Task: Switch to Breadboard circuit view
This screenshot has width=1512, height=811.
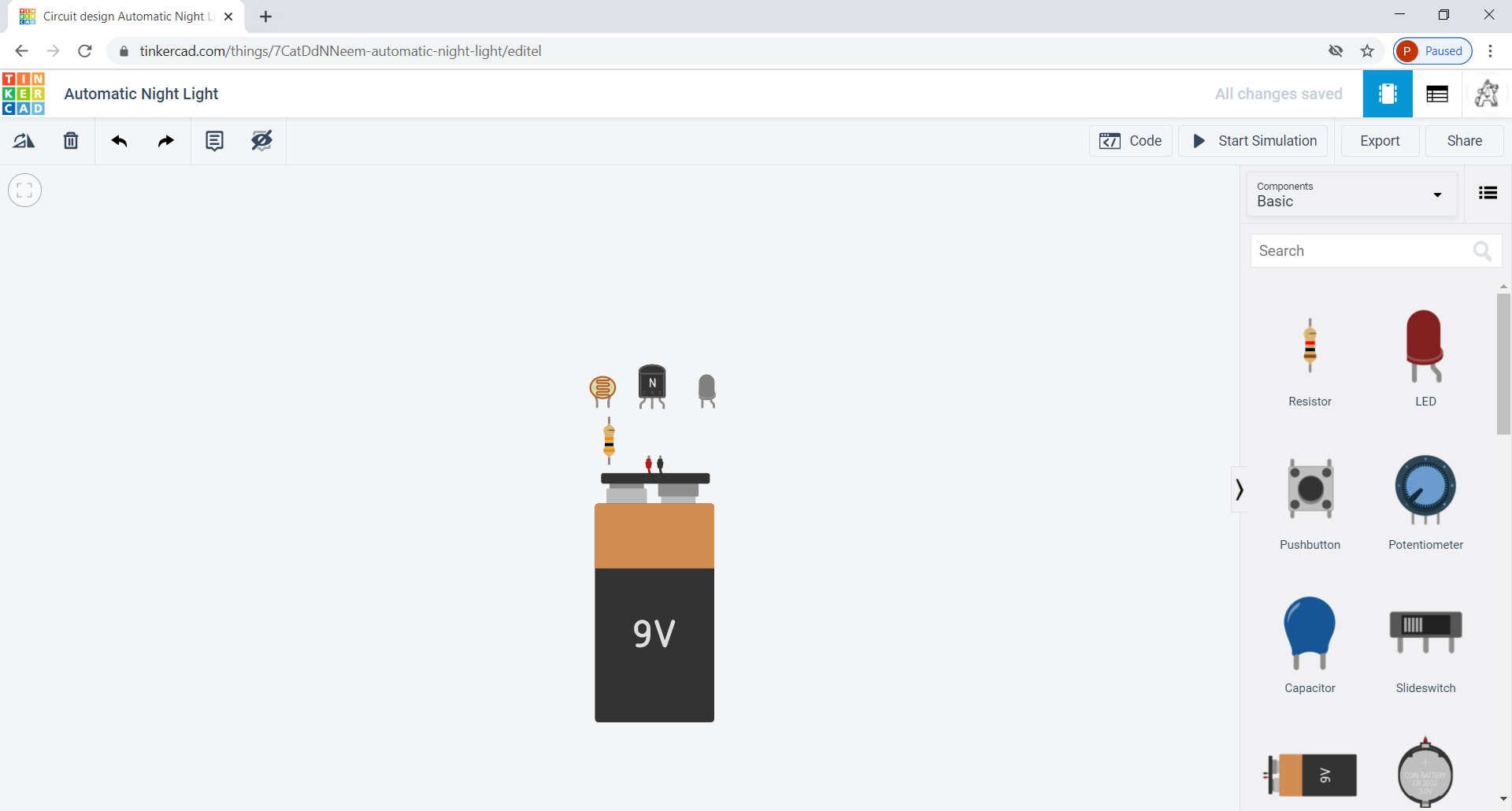Action: 1388,94
